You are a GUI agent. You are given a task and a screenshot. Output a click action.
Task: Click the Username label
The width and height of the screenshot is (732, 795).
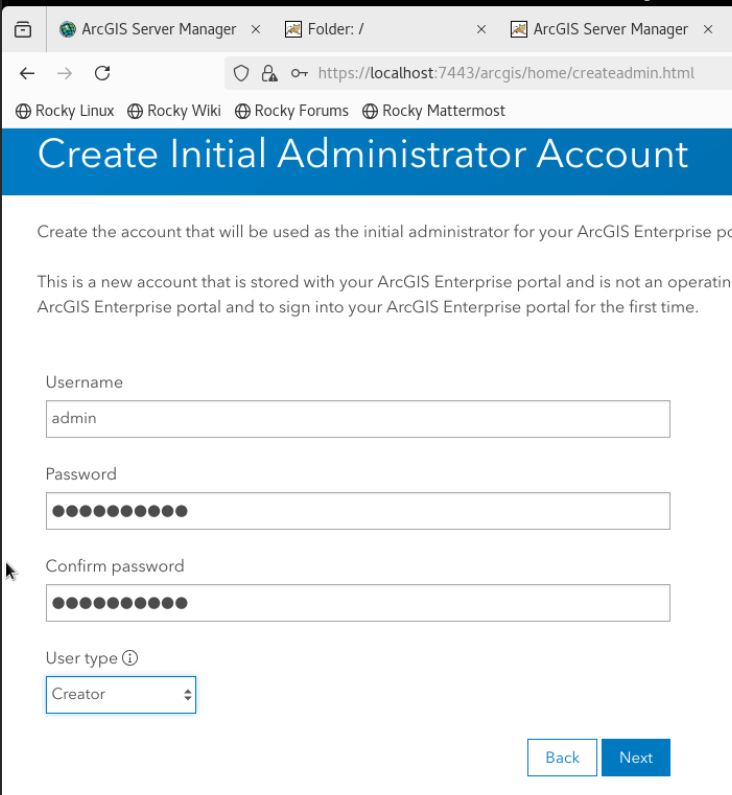84,382
